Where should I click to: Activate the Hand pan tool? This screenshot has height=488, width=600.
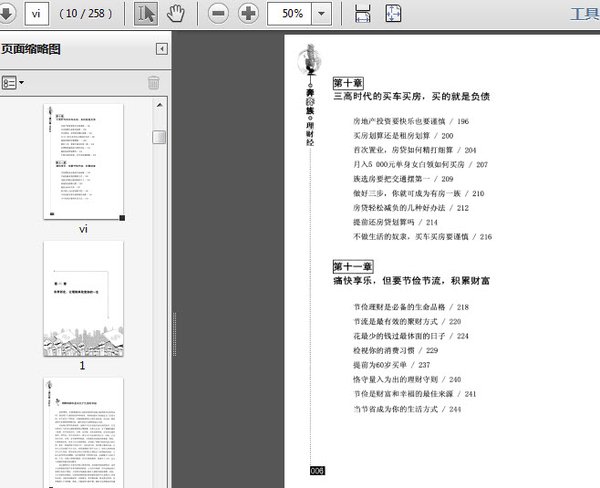pos(176,15)
